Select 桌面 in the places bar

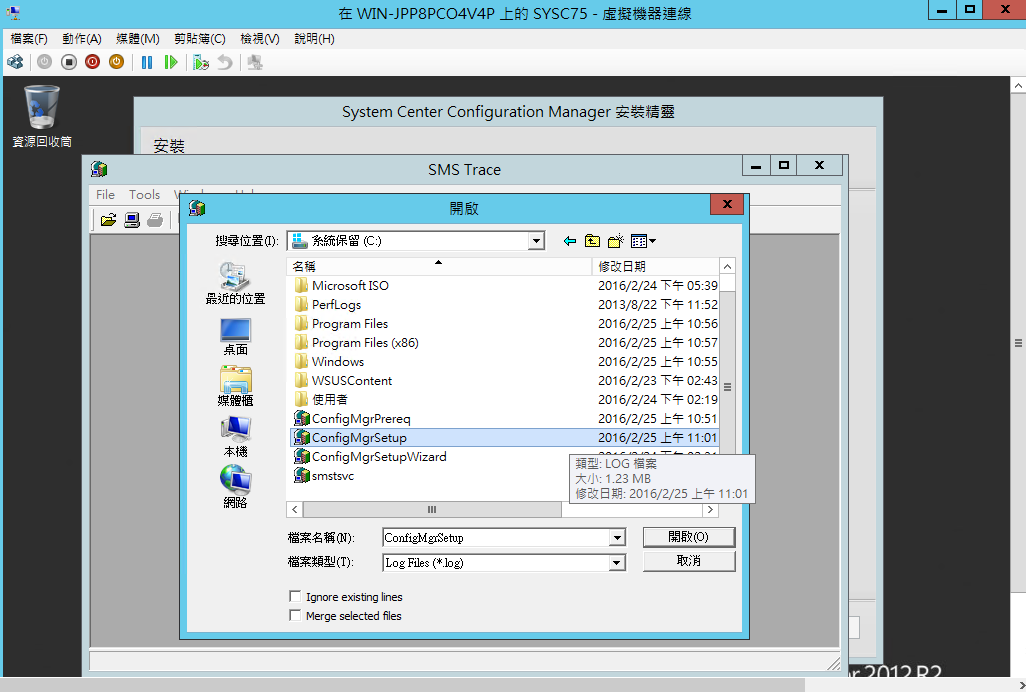tap(235, 337)
